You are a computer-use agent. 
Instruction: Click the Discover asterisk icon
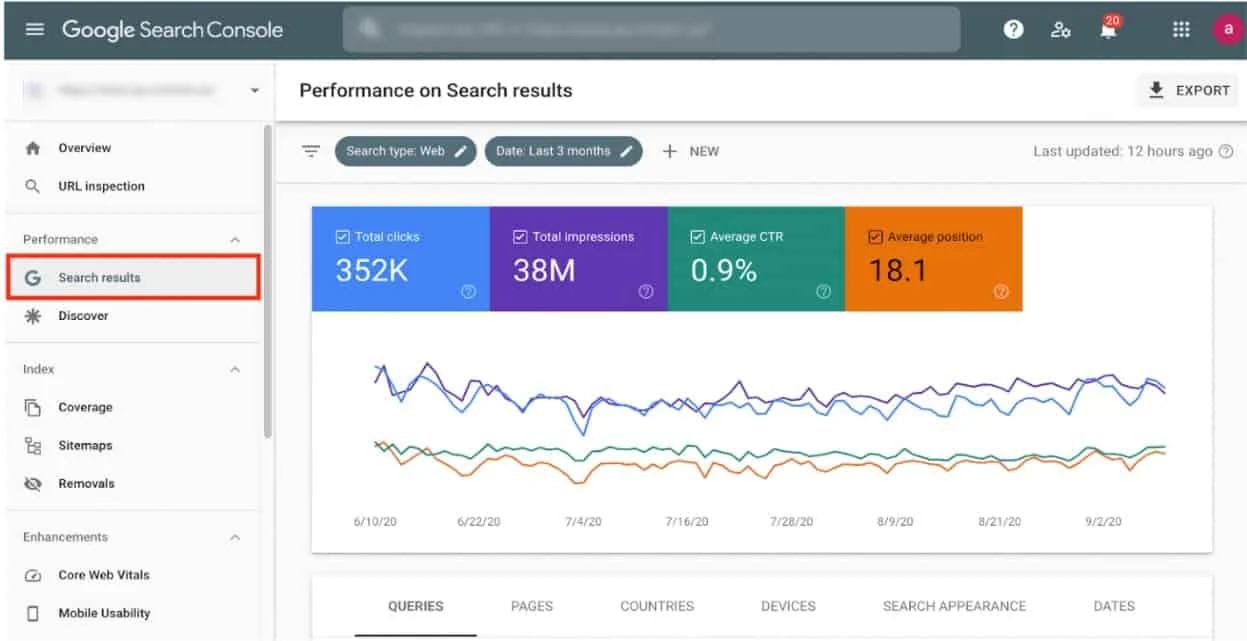pyautogui.click(x=33, y=316)
